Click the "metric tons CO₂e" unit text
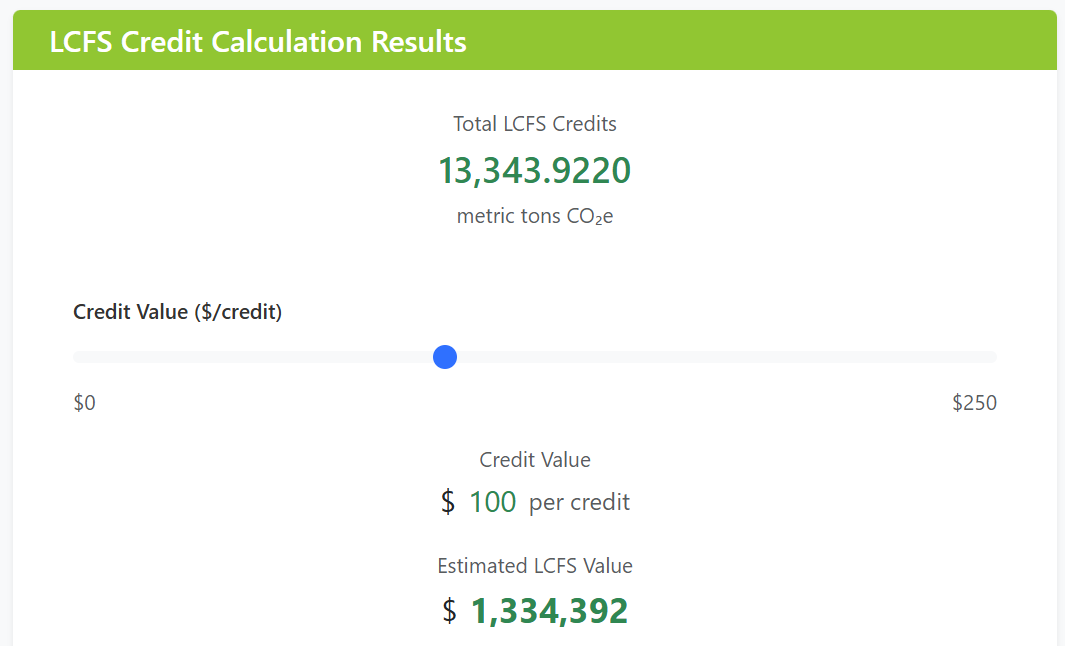This screenshot has height=646, width=1065. 535,216
